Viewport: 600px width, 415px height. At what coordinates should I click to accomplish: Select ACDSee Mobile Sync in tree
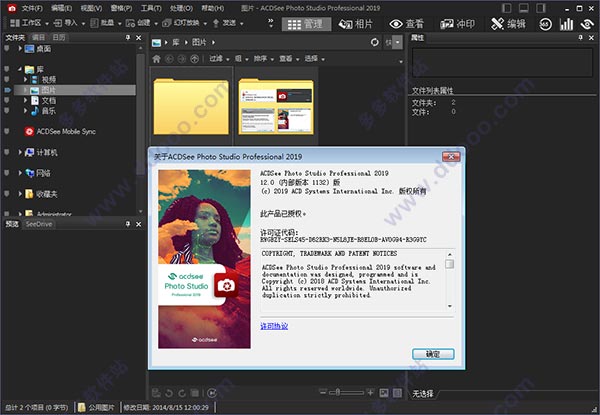pos(66,132)
